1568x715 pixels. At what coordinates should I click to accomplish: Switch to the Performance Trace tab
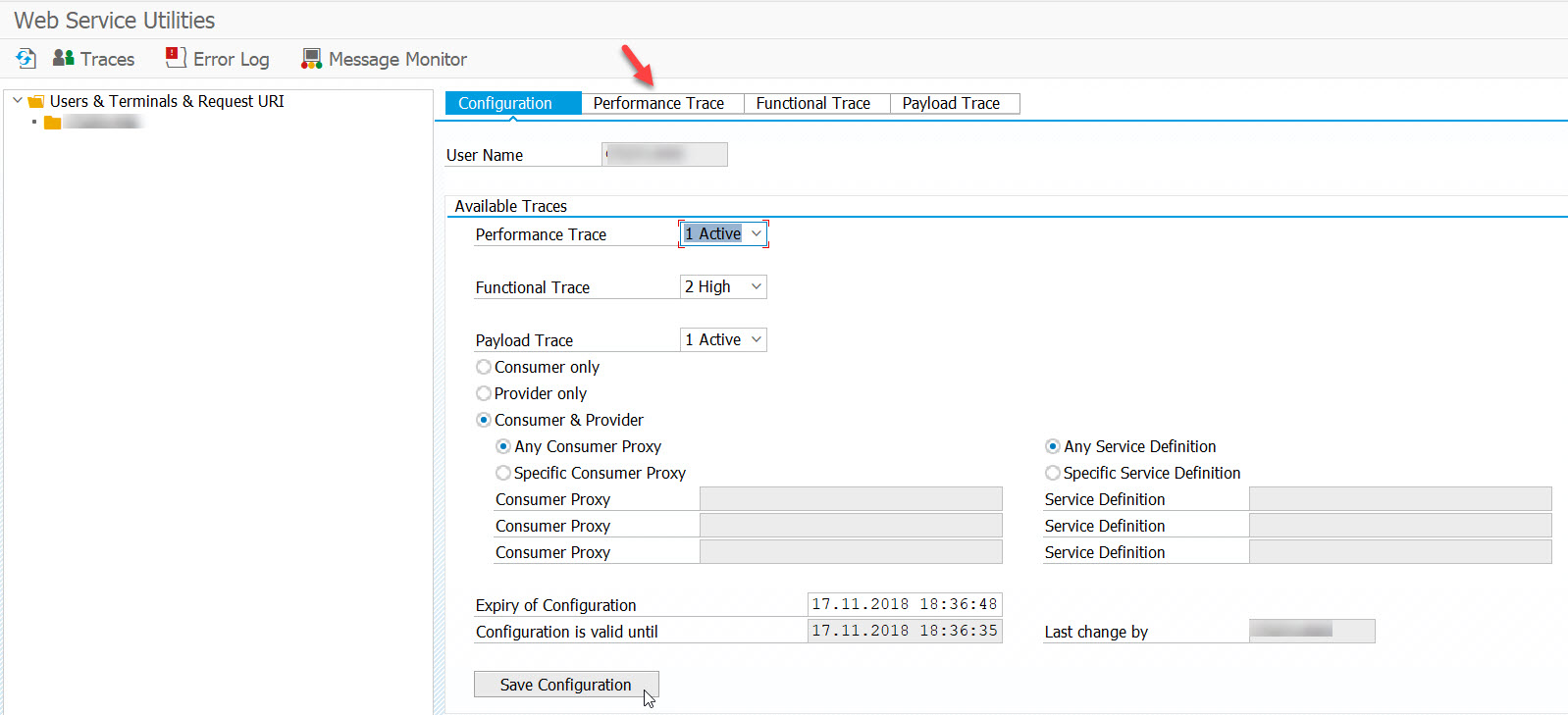pyautogui.click(x=662, y=103)
